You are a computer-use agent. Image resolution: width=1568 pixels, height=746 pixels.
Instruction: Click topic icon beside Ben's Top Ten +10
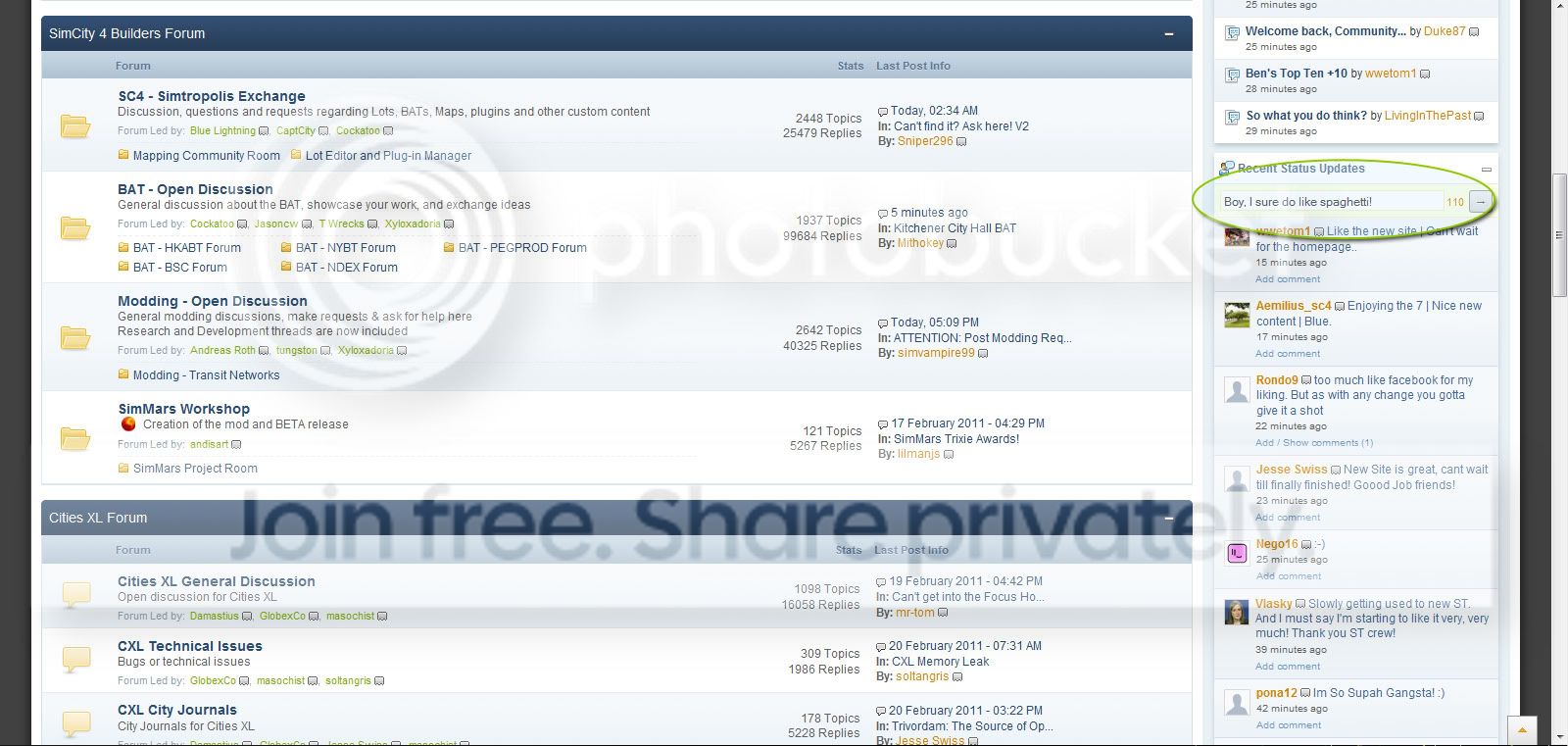tap(1232, 75)
